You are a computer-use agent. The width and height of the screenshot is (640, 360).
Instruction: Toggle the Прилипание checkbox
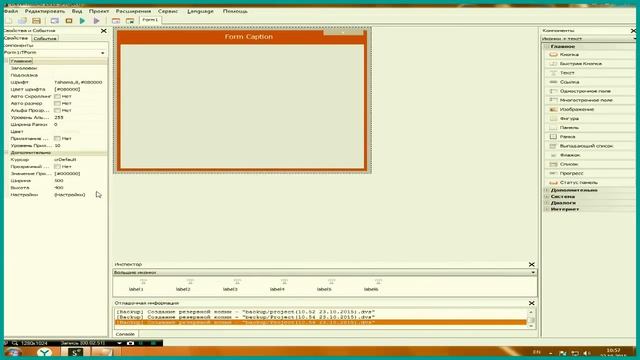57,138
